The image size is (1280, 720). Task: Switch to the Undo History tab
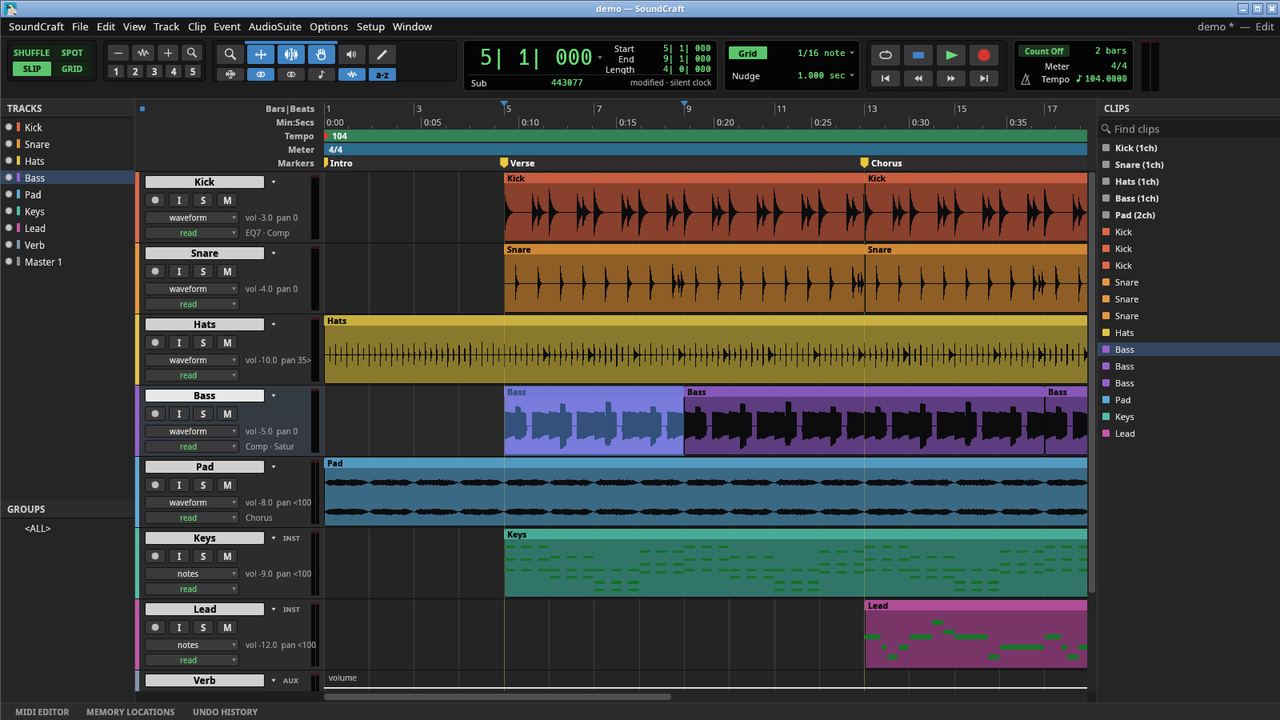click(225, 712)
